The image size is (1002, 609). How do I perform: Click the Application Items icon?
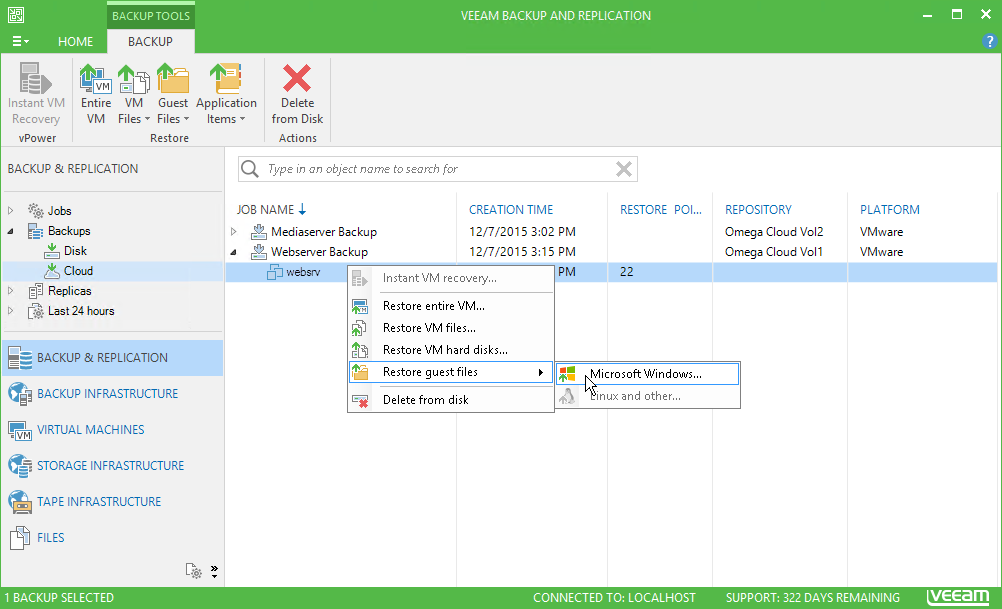coord(226,78)
